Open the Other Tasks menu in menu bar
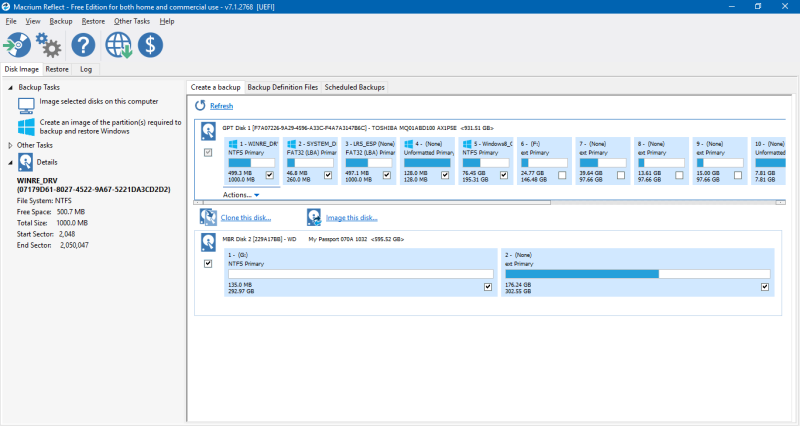 coord(130,21)
